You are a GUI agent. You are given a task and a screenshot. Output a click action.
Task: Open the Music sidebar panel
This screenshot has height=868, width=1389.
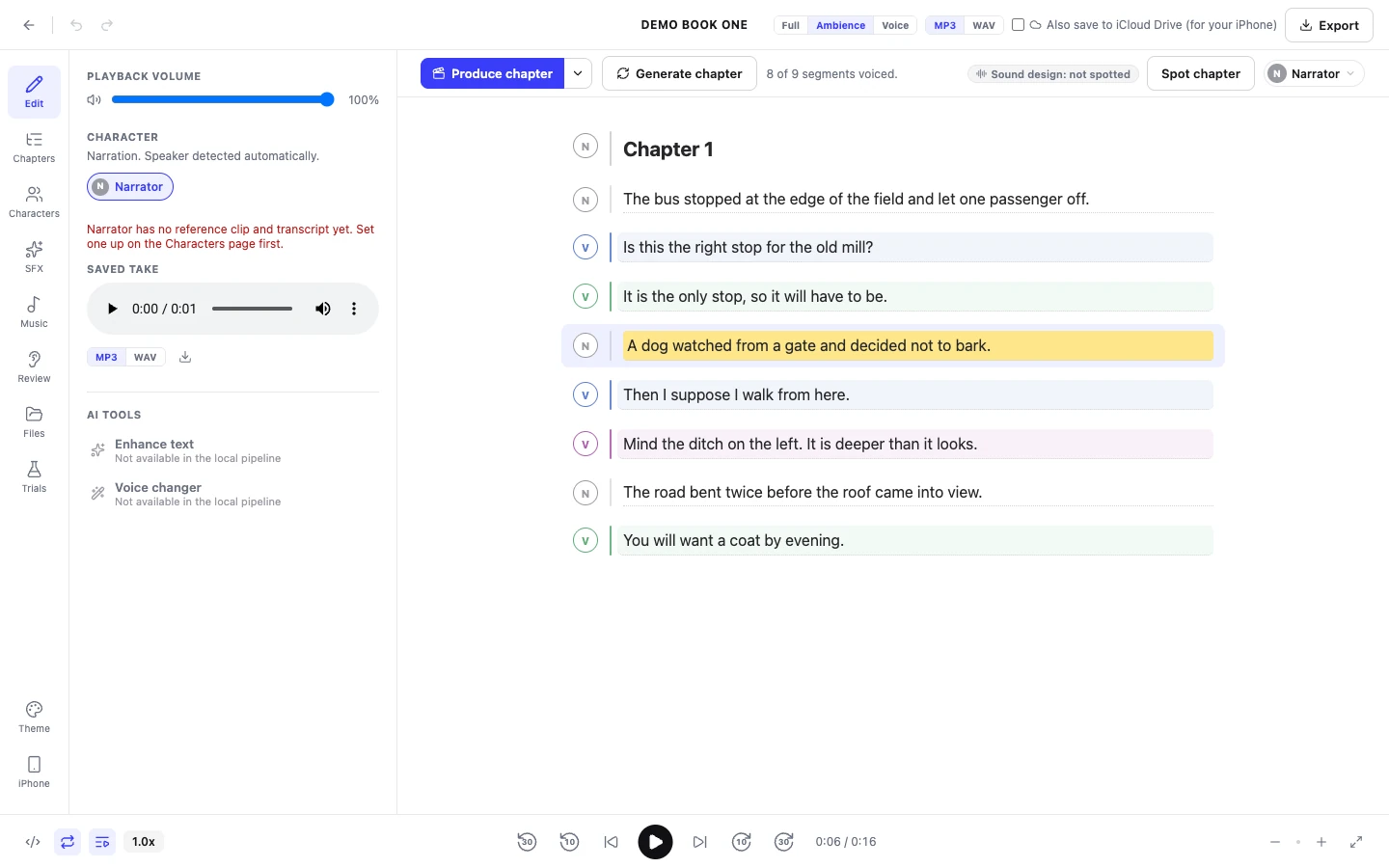34,312
